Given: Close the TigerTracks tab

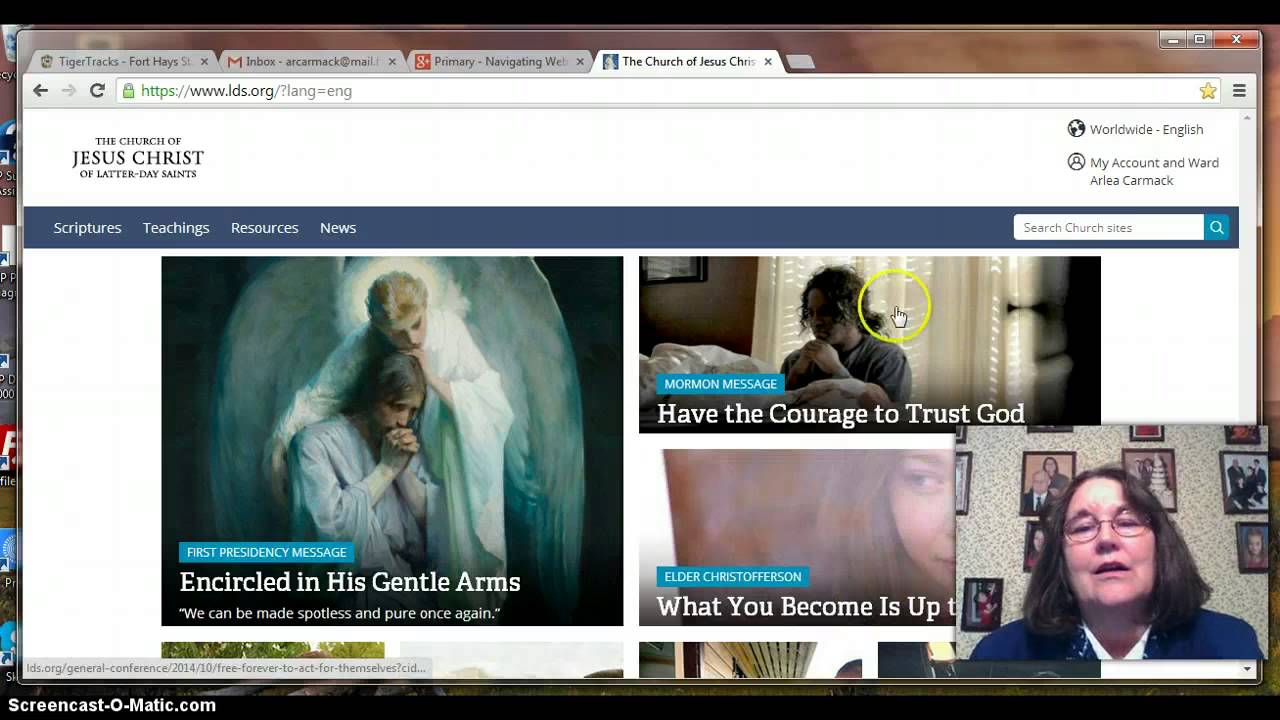Looking at the screenshot, I should 204,61.
